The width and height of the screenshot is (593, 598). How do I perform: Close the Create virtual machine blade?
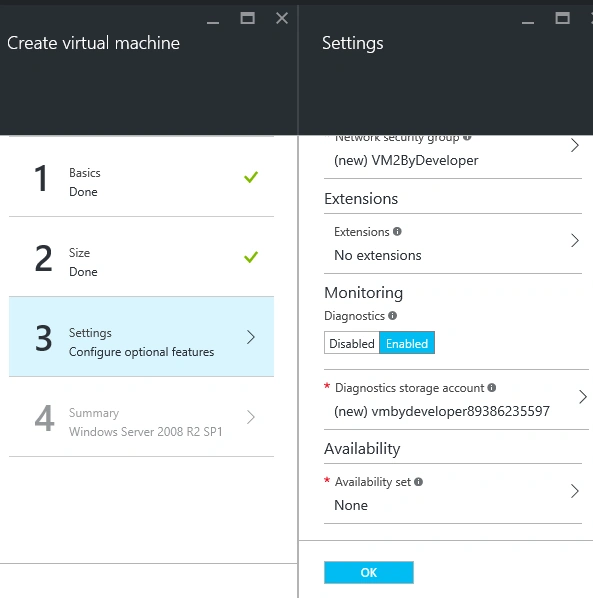coord(282,18)
